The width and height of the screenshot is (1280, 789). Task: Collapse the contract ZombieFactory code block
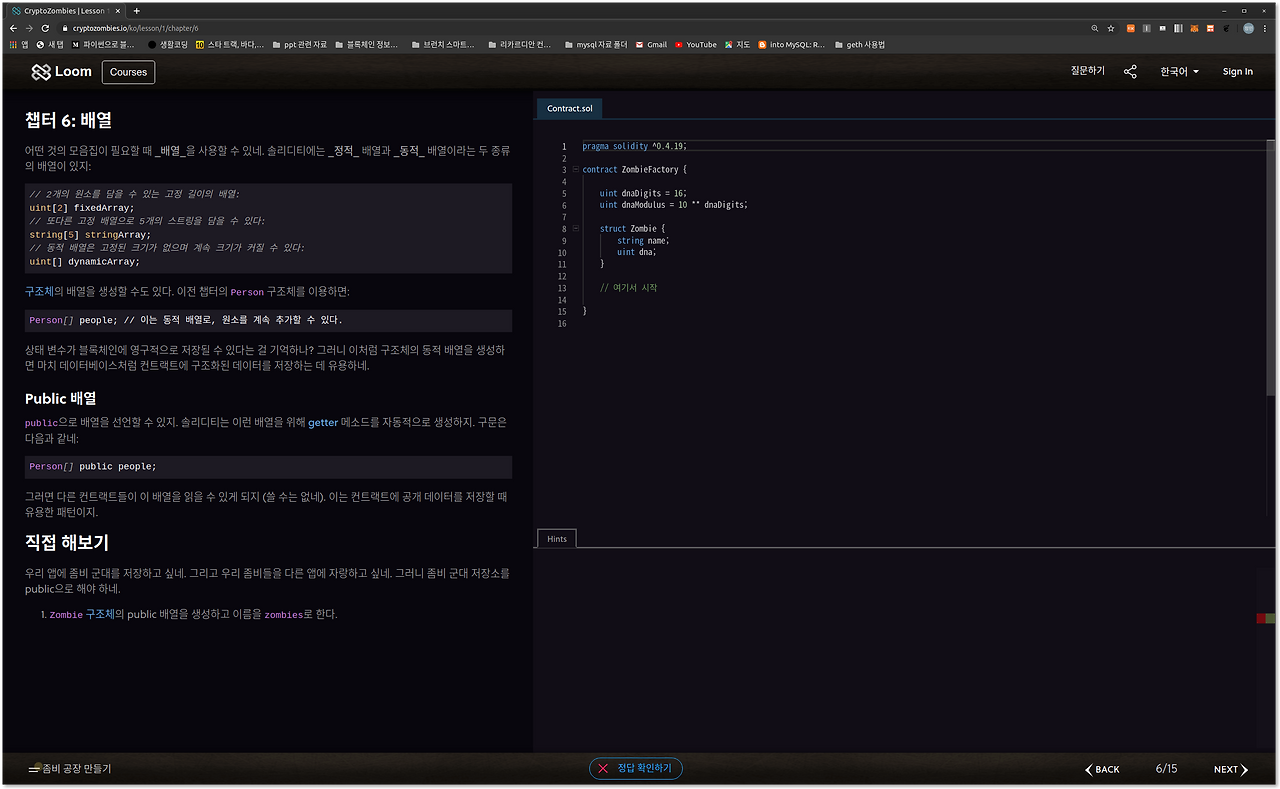pos(575,169)
